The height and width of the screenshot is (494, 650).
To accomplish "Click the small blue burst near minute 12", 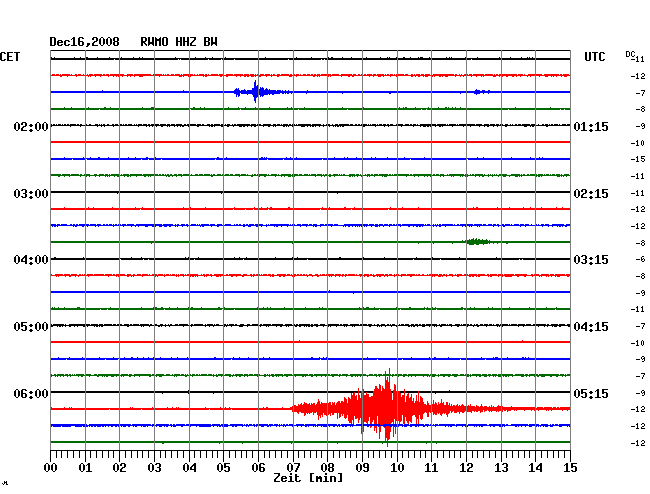I will click(x=481, y=92).
